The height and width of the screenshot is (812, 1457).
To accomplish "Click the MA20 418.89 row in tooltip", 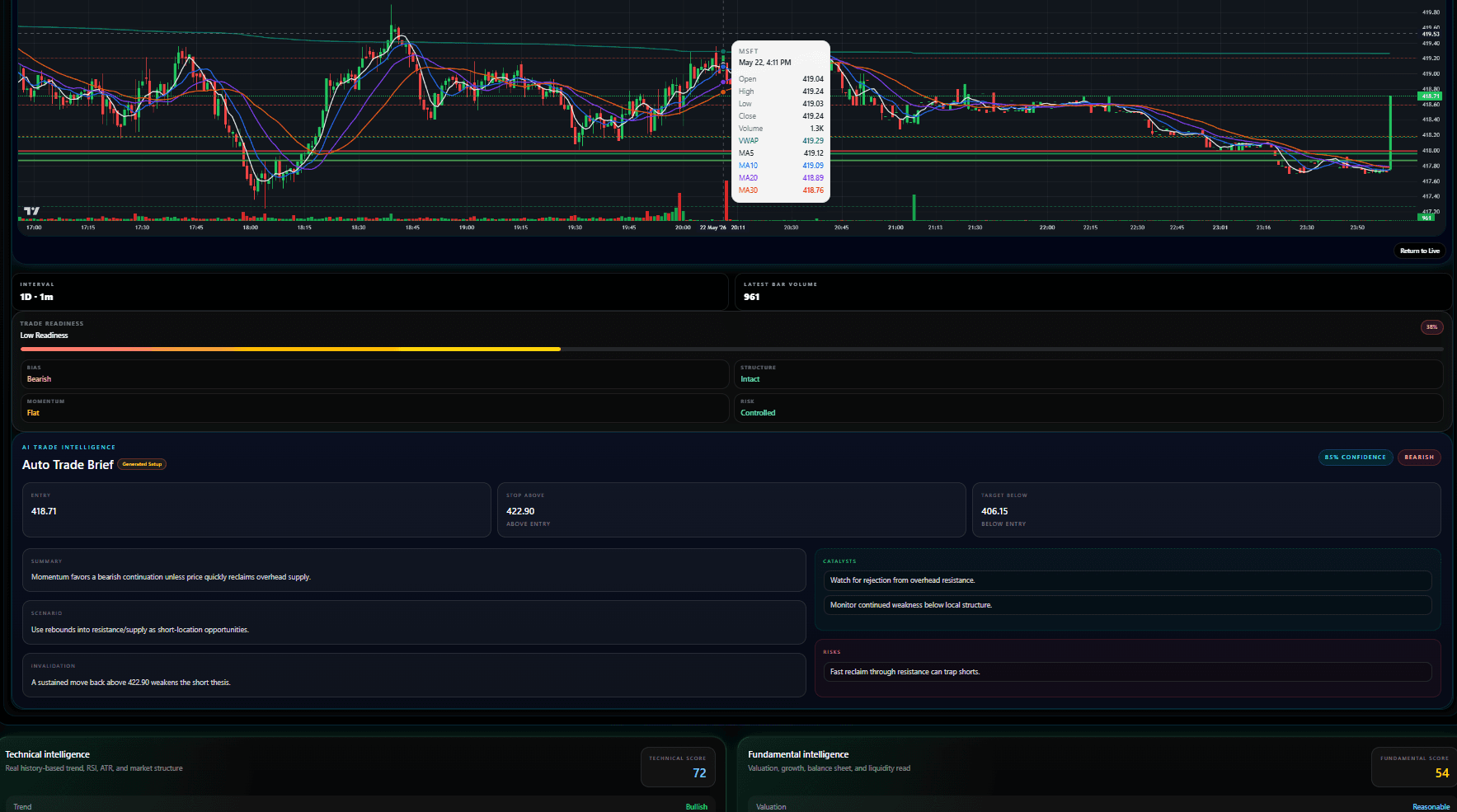I will tap(781, 178).
